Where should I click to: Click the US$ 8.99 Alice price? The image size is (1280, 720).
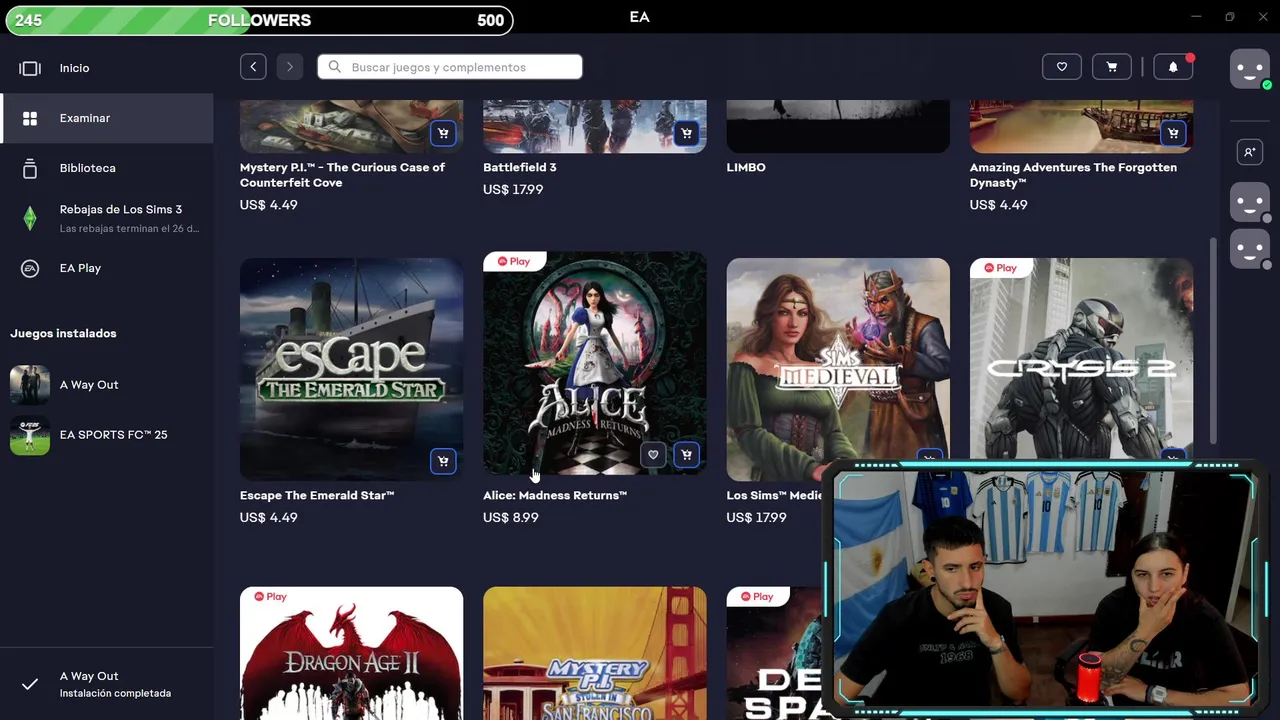point(511,517)
